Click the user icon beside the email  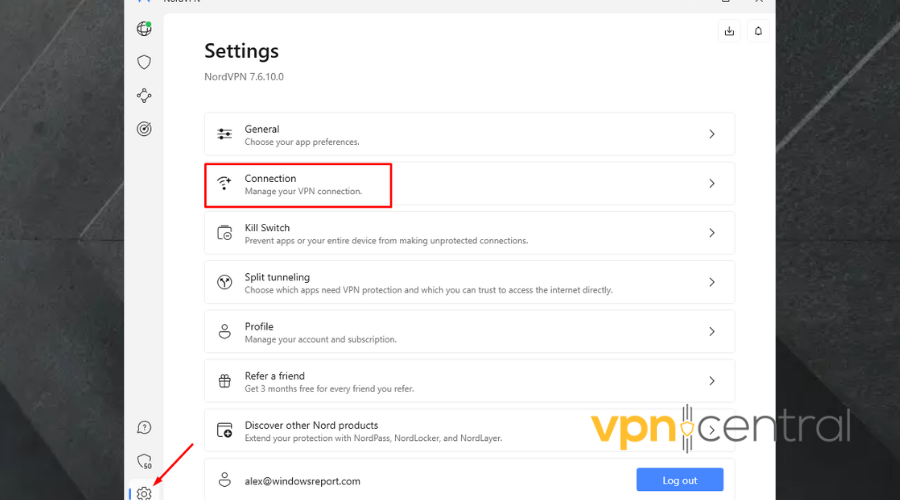tap(224, 480)
